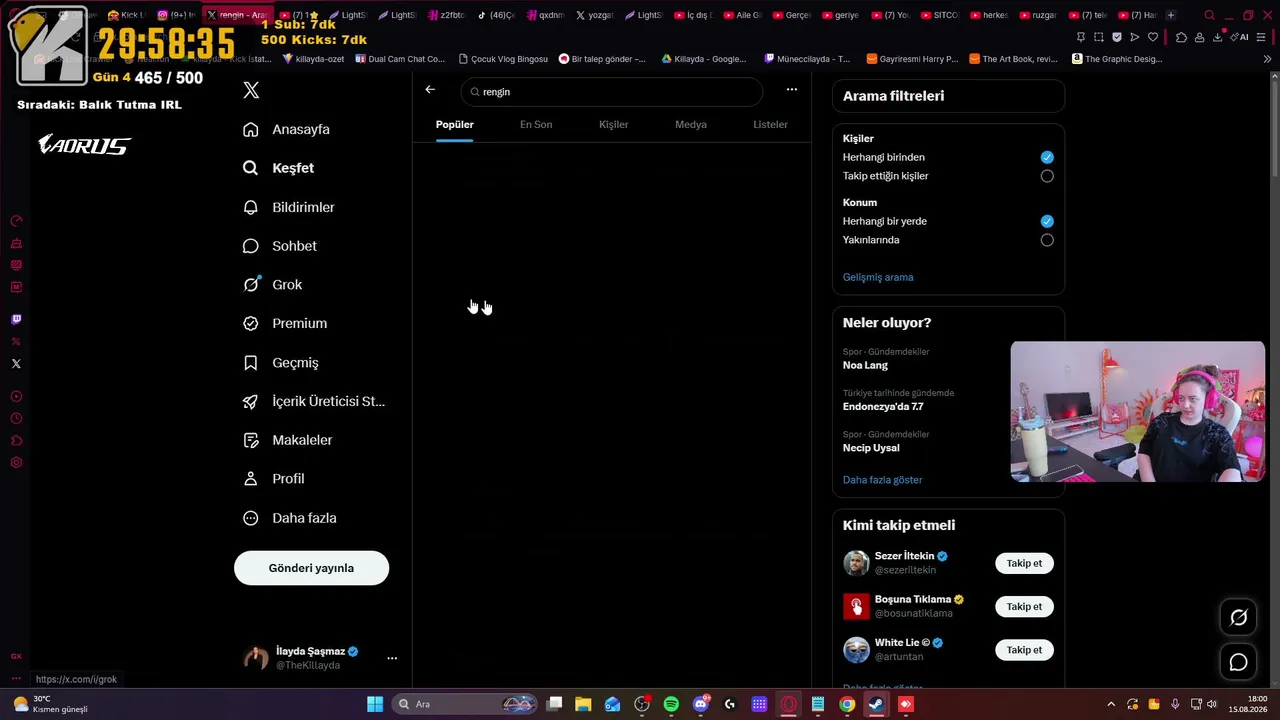The image size is (1280, 720).
Task: Open Daha fazla circle icon
Action: (x=251, y=518)
